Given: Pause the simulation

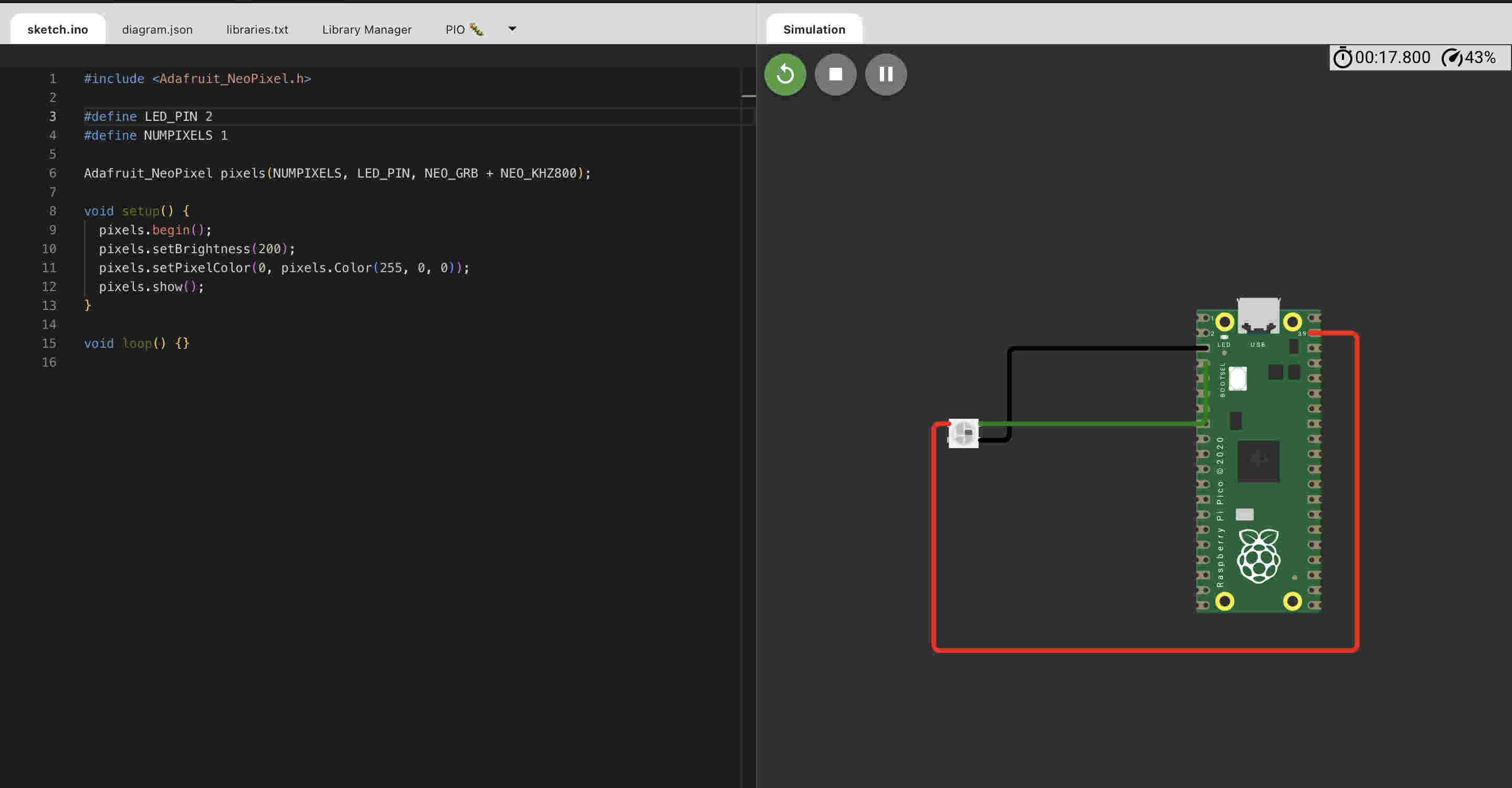Looking at the screenshot, I should (x=886, y=75).
